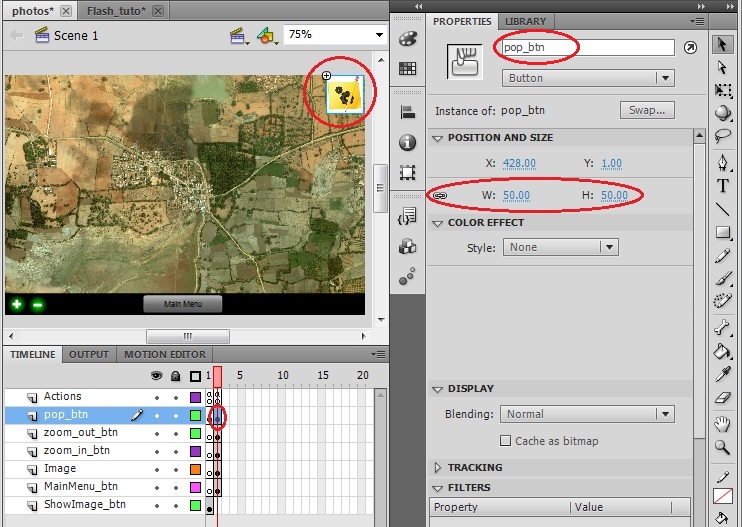This screenshot has width=742, height=527.
Task: Toggle visibility dot for MainMenu_btn layer
Action: click(x=157, y=488)
